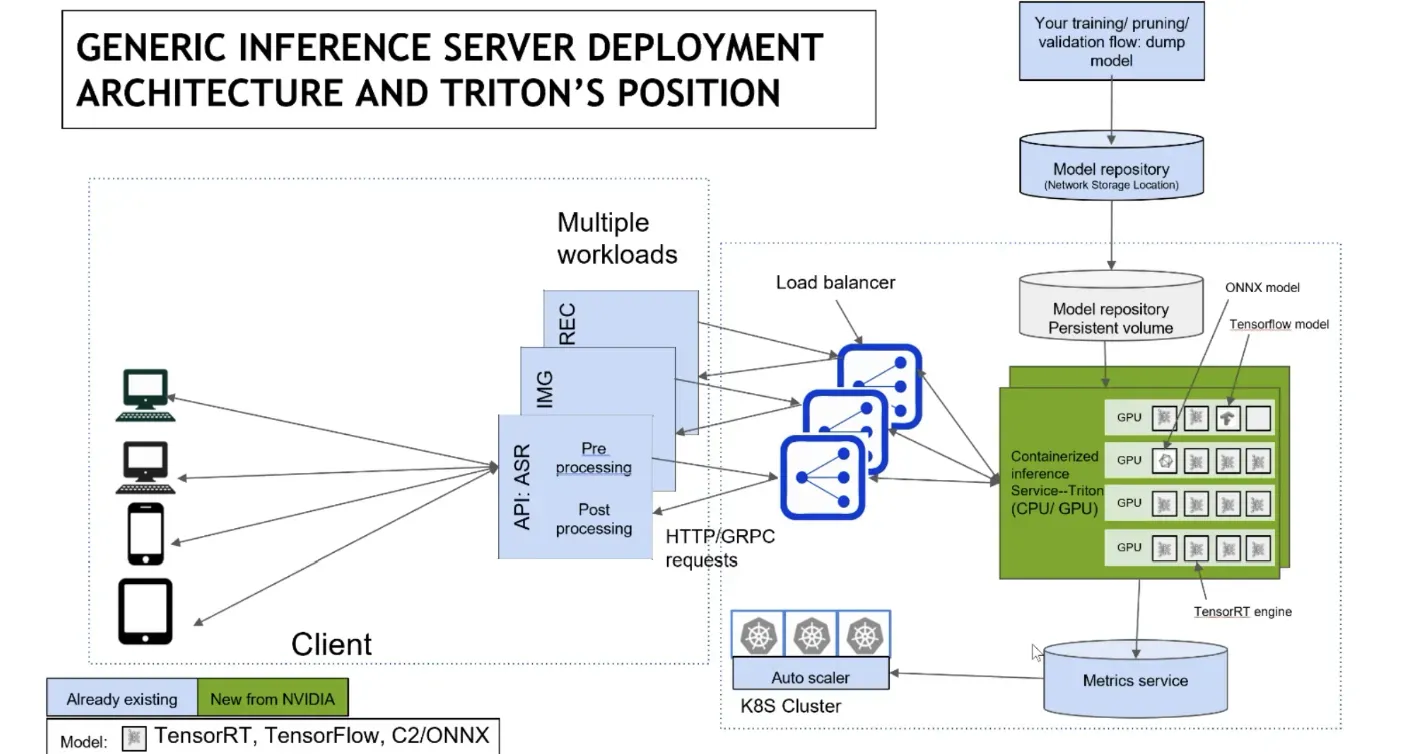1420x754 pixels.
Task: Click the ONNX model icon in second GPU row
Action: click(1165, 461)
